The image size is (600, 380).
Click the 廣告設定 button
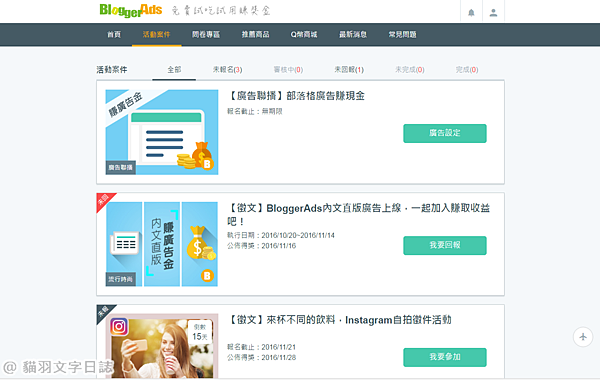pyautogui.click(x=445, y=133)
